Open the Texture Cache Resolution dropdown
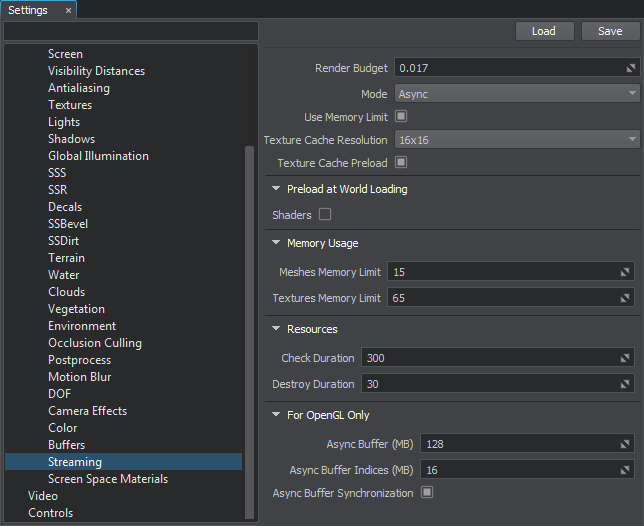 pyautogui.click(x=517, y=139)
